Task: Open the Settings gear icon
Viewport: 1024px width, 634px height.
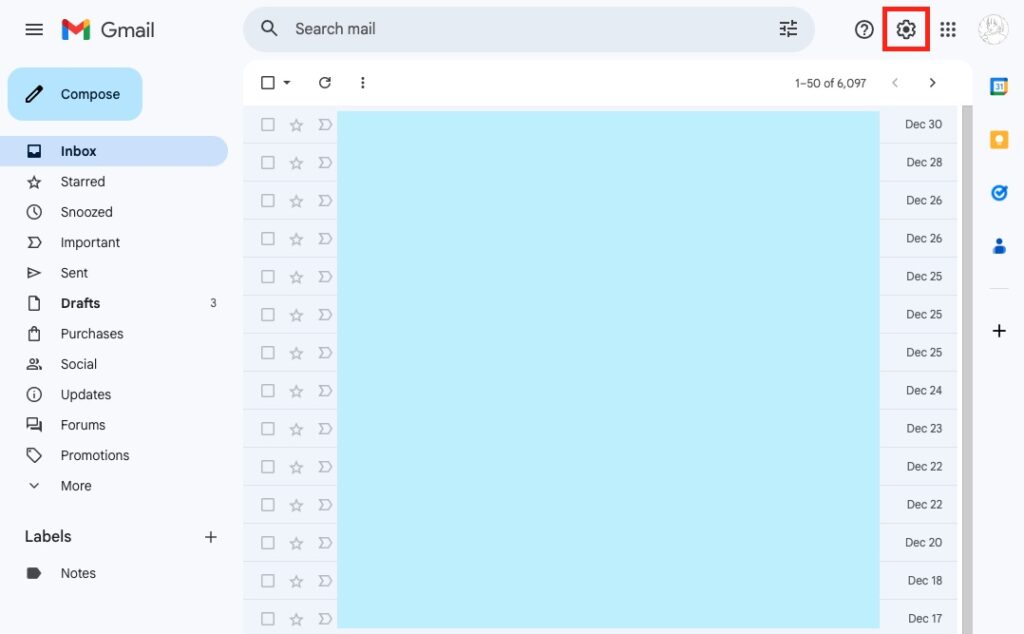Action: click(906, 30)
